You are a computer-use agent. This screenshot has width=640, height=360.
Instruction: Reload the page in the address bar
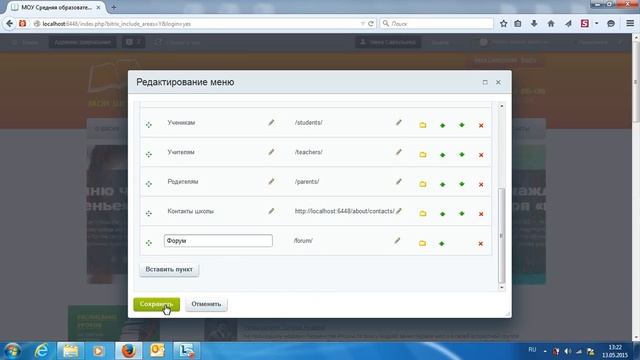tap(371, 24)
